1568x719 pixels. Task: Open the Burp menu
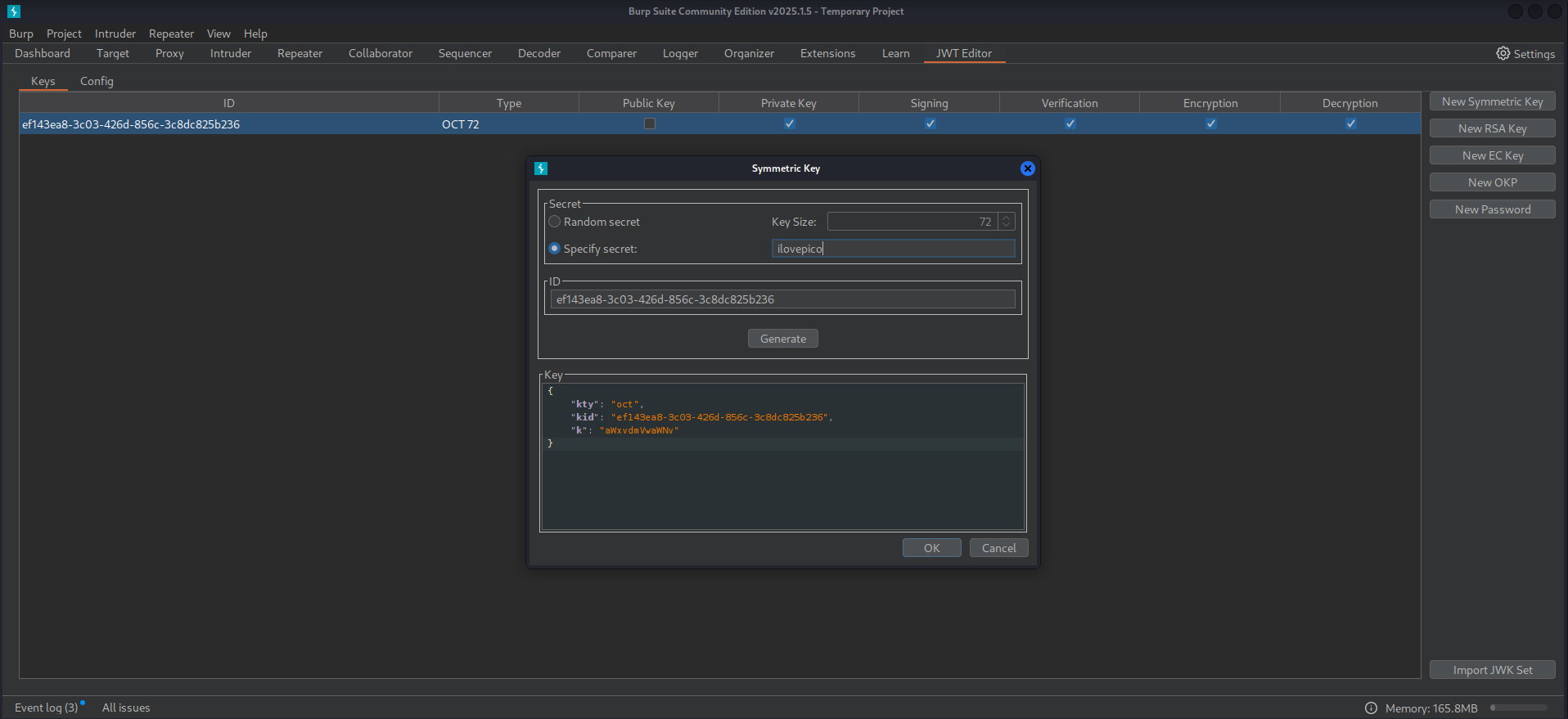click(x=21, y=34)
